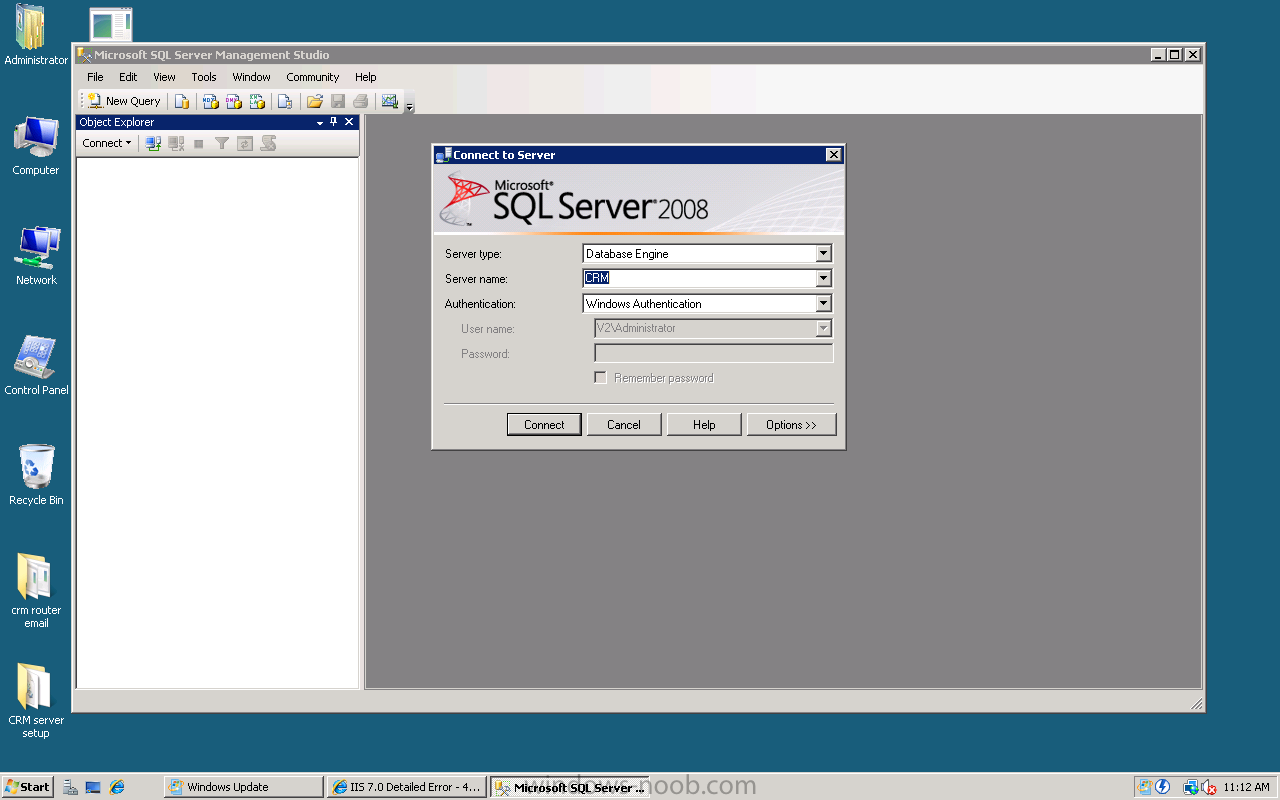Click the Cancel button
This screenshot has width=1280, height=800.
tap(624, 425)
